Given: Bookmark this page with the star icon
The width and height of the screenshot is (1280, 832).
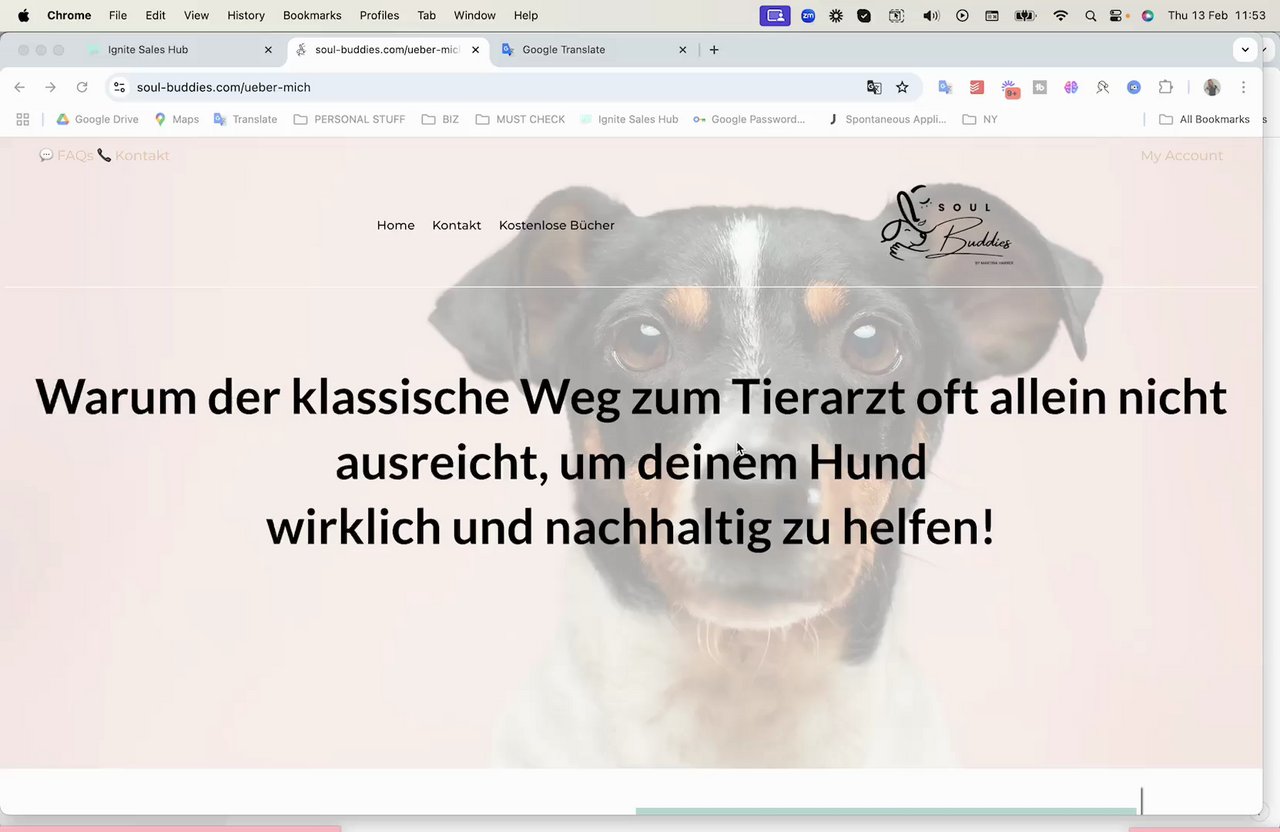Looking at the screenshot, I should coord(902,87).
